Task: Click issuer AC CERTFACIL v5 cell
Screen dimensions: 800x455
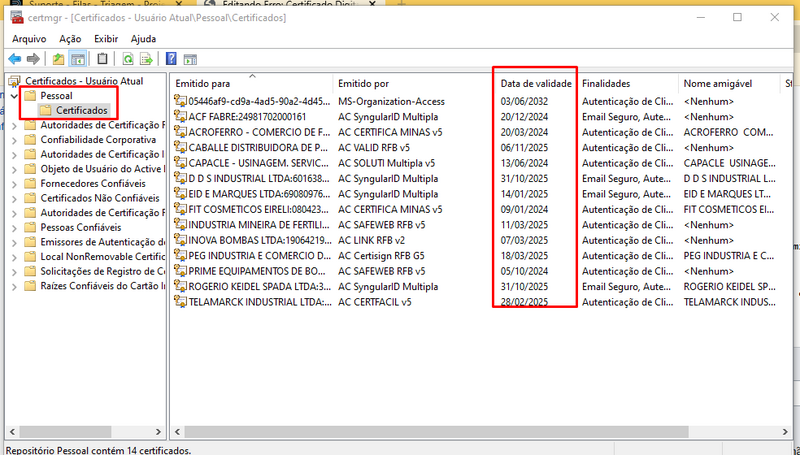Action: point(374,302)
